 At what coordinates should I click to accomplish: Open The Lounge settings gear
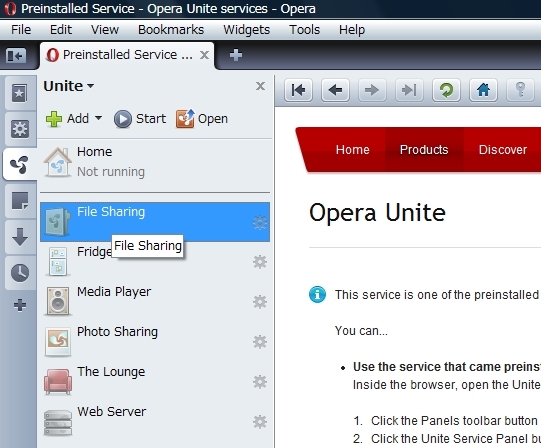[260, 382]
